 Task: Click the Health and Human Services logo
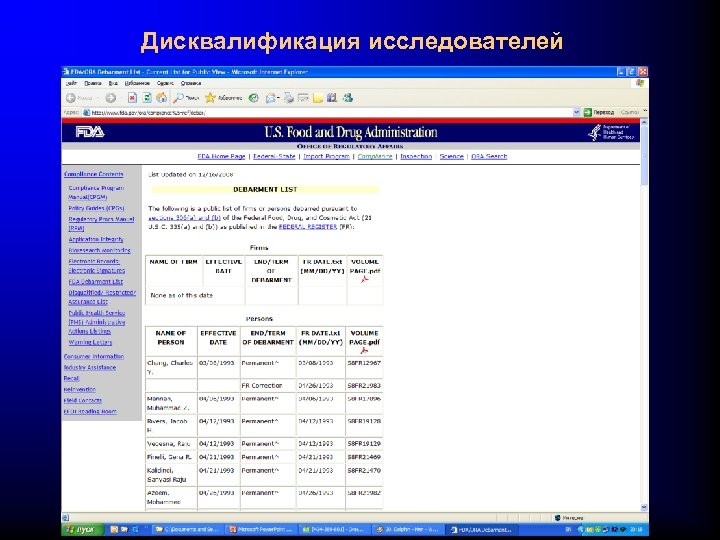(x=611, y=132)
